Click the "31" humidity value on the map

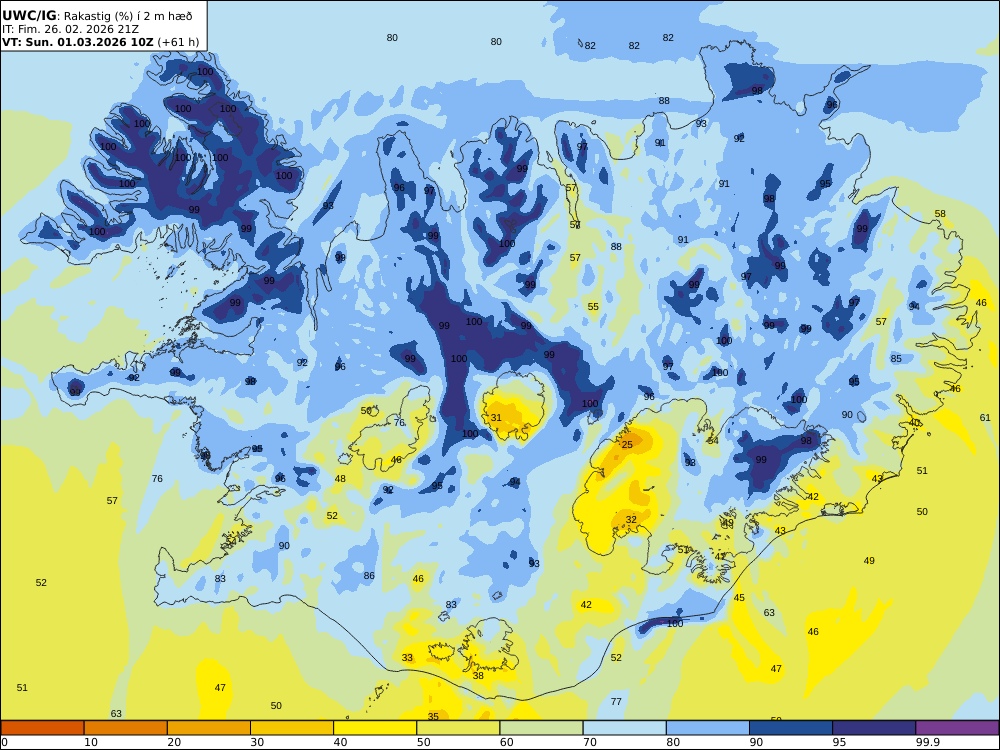pos(496,418)
